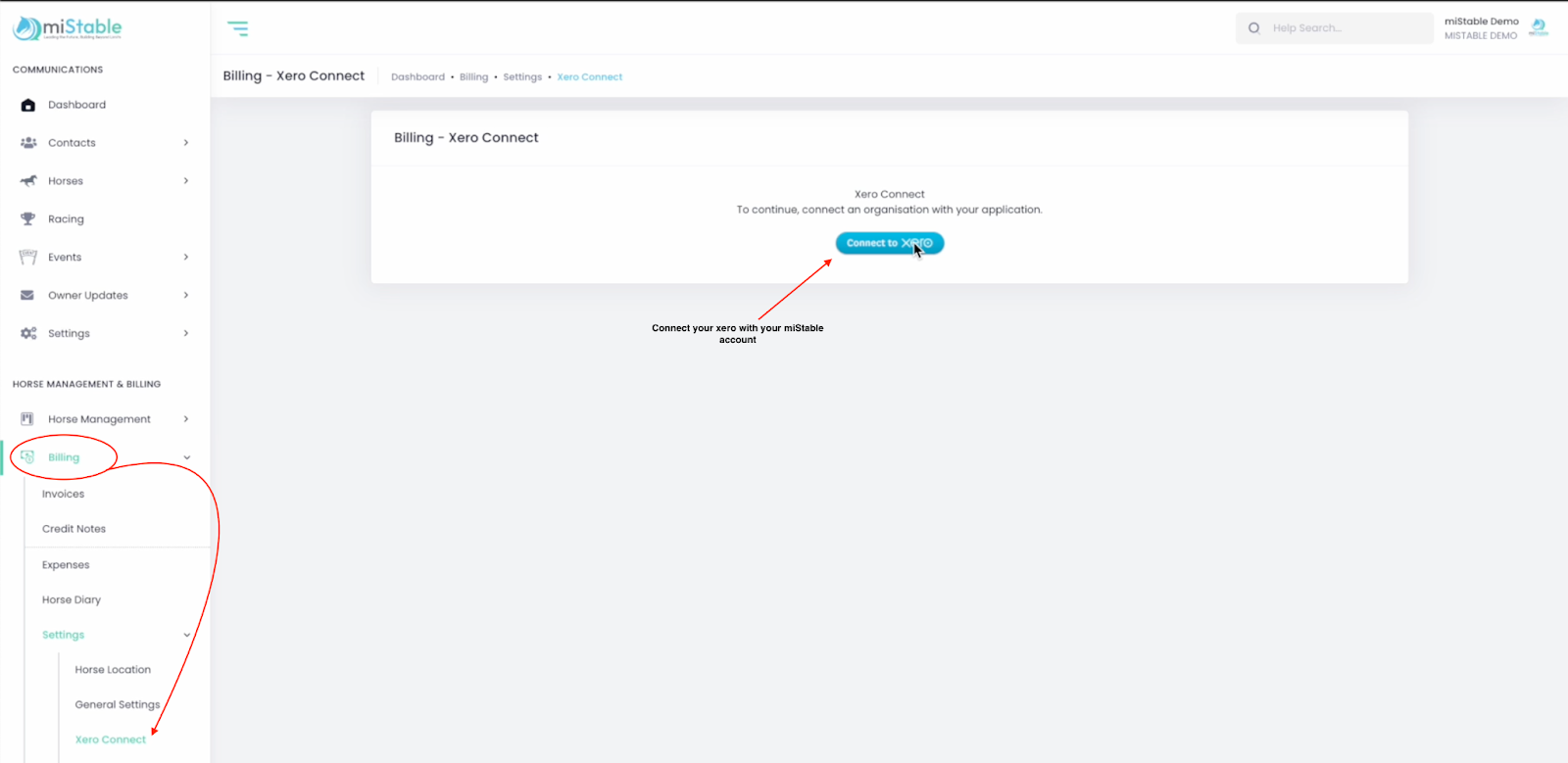The width and height of the screenshot is (1568, 763).
Task: Click the COMMUNICATIONS section header
Action: pos(58,70)
